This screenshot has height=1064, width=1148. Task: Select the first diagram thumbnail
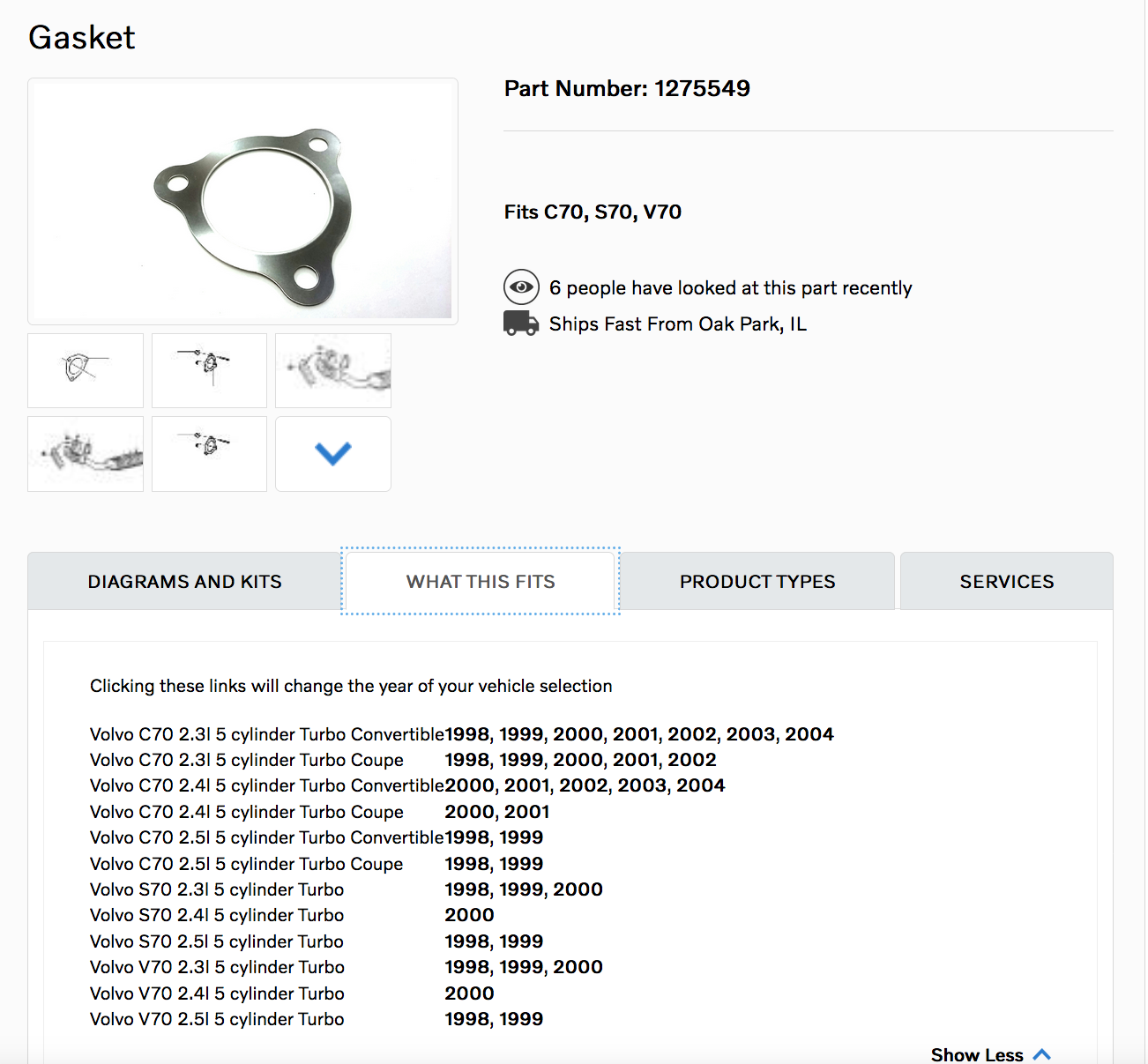pyautogui.click(x=86, y=370)
